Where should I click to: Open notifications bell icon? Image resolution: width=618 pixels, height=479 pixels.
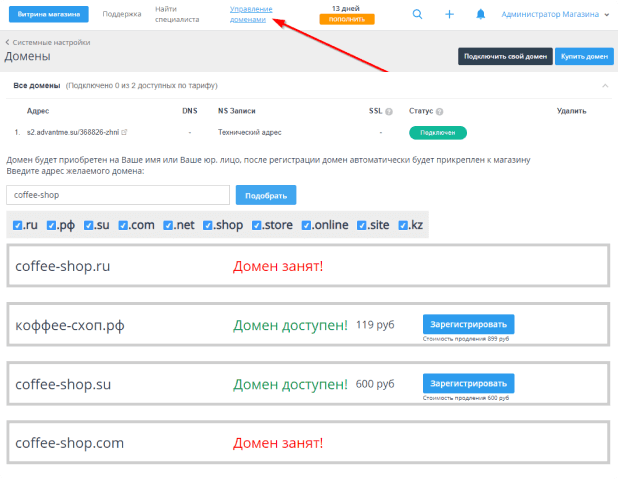coord(480,15)
